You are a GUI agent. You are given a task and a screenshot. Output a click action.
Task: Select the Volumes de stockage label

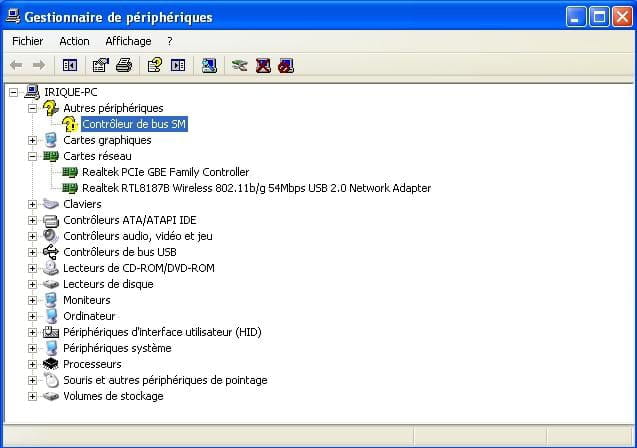[113, 396]
